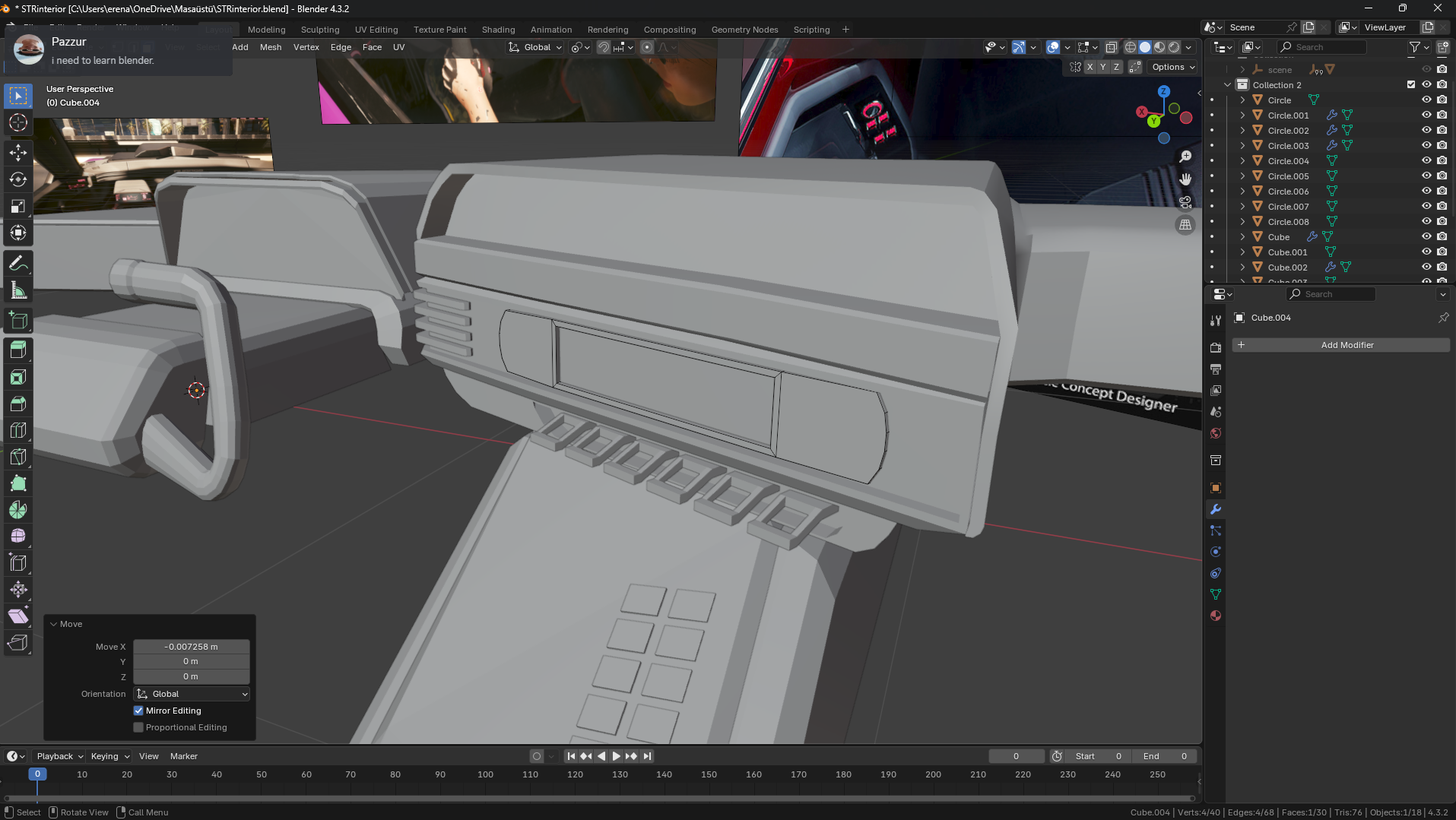Open the Vertex menu

coord(306,47)
